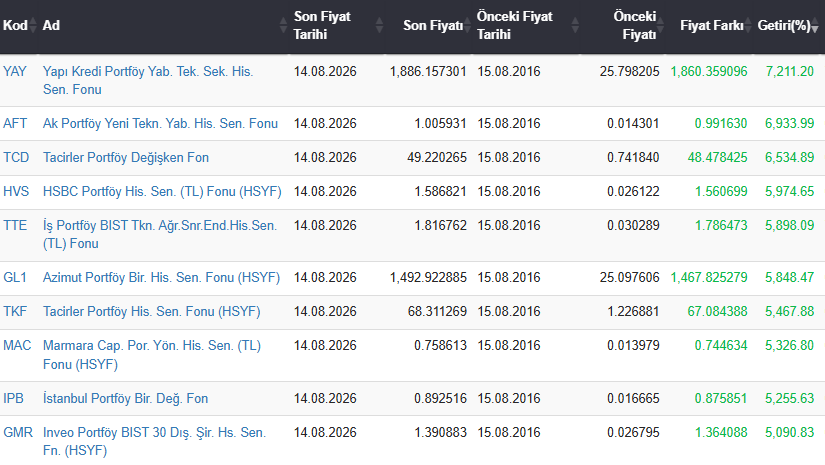Select the 5,467.88 return value
The width and height of the screenshot is (825, 465).
click(x=789, y=312)
